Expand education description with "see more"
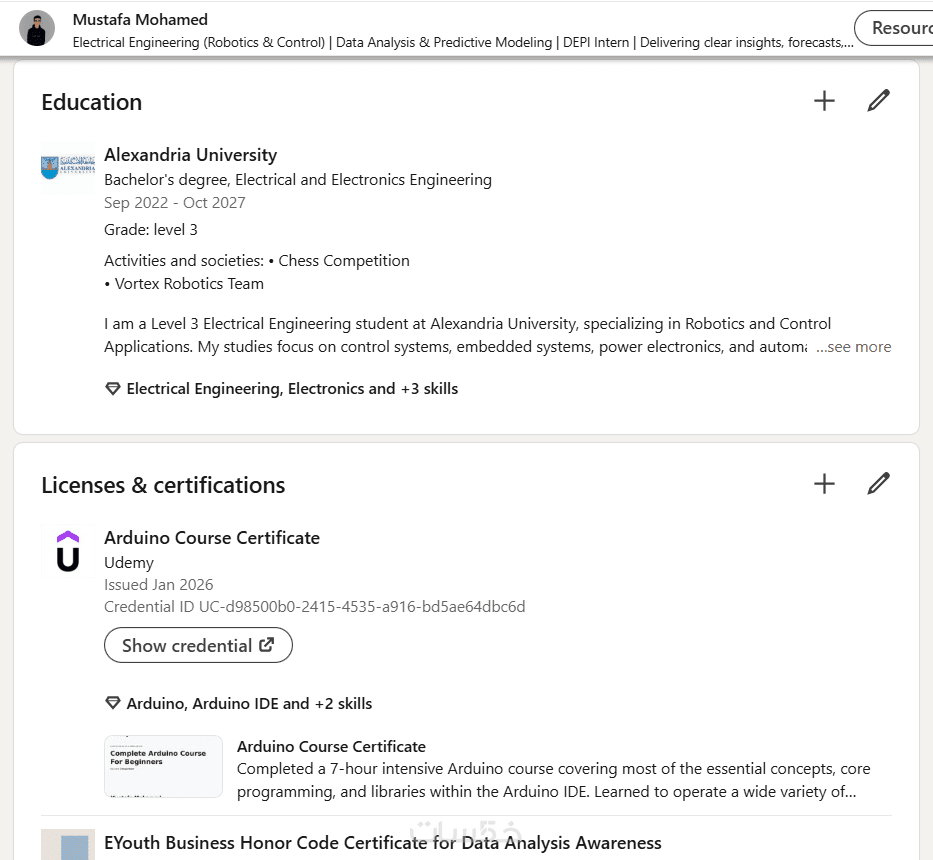933x860 pixels. [x=853, y=347]
